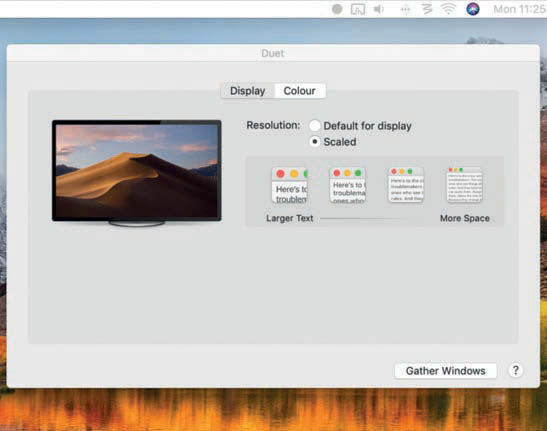Screen dimensions: 547x431
Task: Click the 'Resolution:' label
Action: pos(273,125)
